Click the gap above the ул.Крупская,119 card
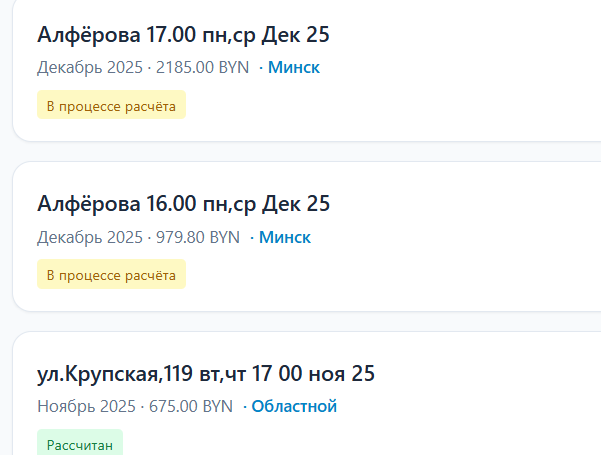The height and width of the screenshot is (455, 601). pyautogui.click(x=300, y=321)
